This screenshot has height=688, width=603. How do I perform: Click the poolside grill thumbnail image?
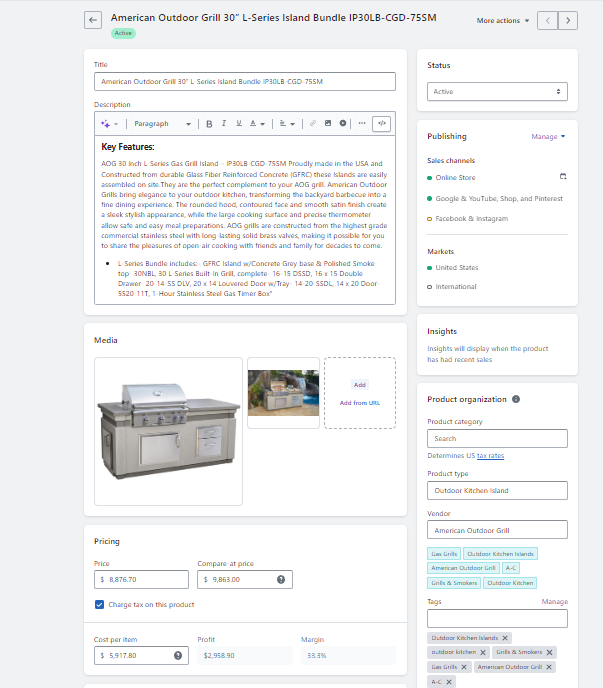tap(284, 393)
